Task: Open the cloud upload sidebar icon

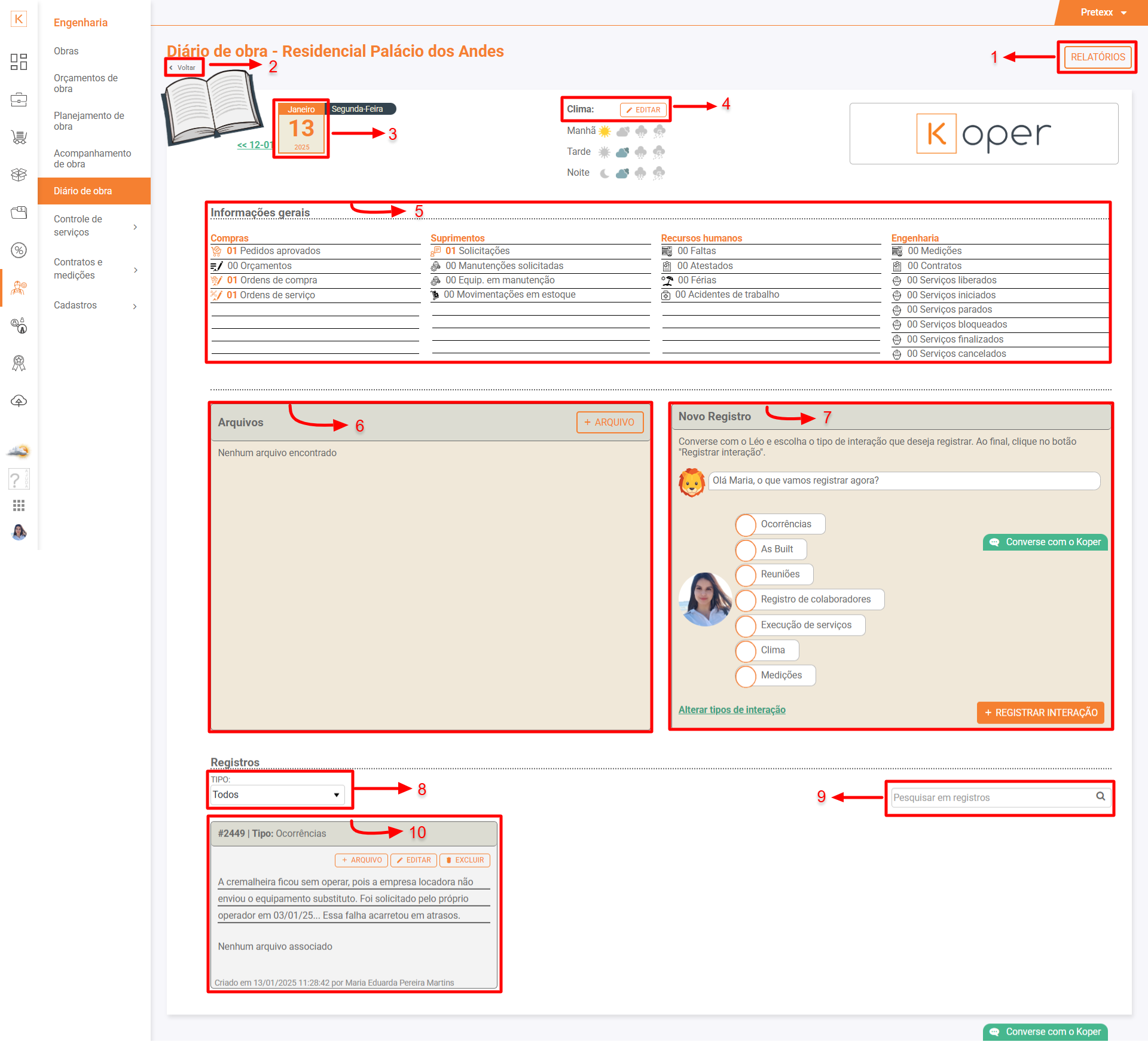Action: point(19,401)
